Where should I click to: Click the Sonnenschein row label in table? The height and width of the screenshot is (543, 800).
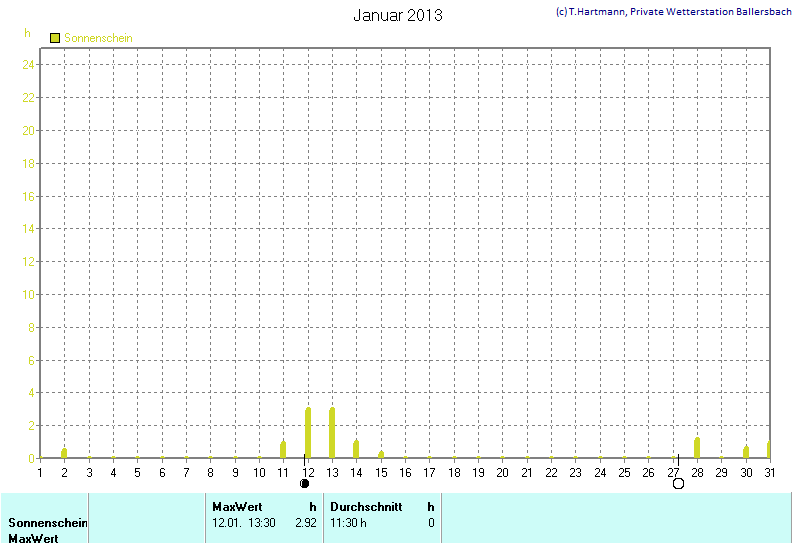pos(48,523)
